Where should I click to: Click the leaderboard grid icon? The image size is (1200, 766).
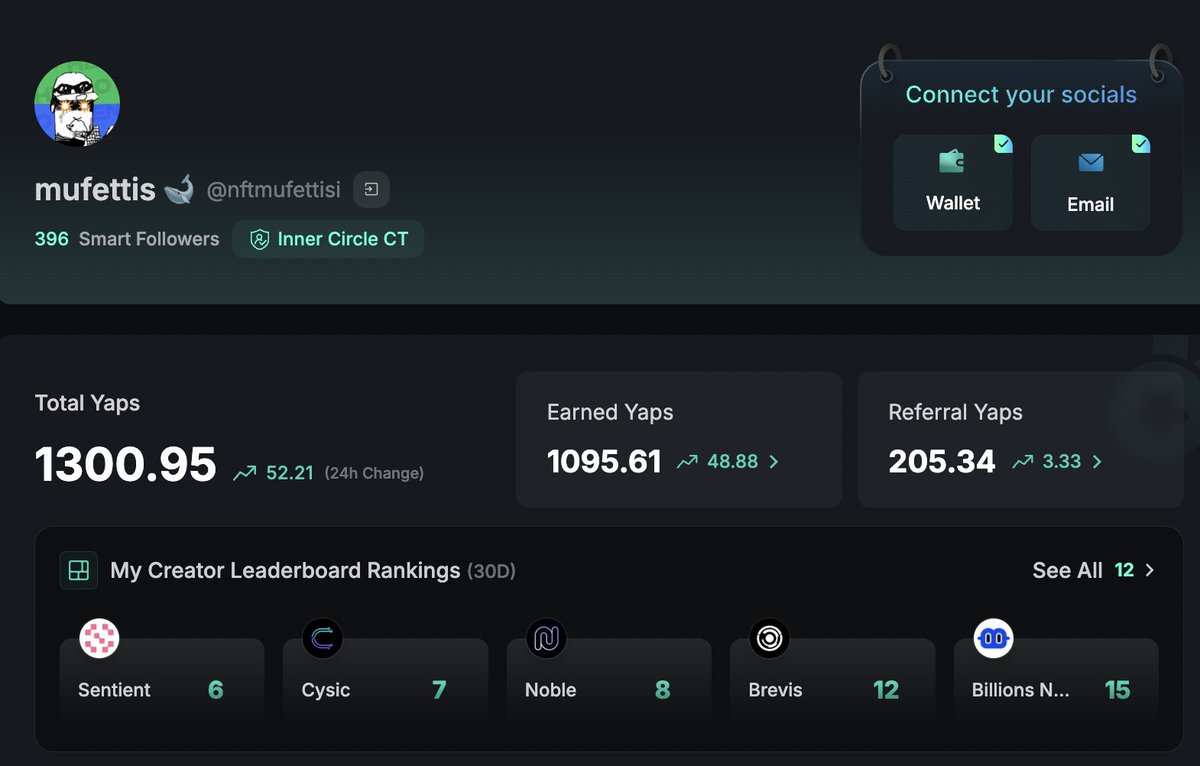[78, 570]
